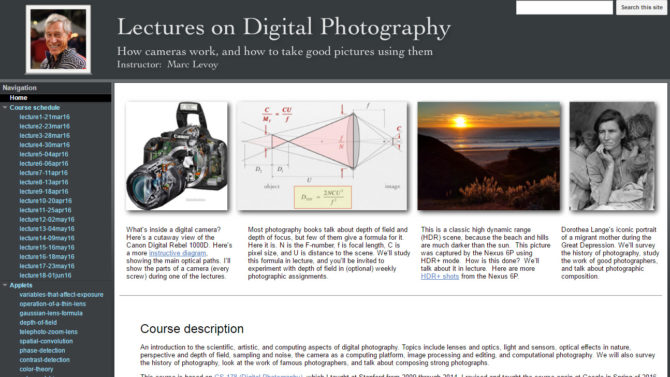Open the depth-of-field applet link
The height and width of the screenshot is (377, 670).
[x=38, y=322]
